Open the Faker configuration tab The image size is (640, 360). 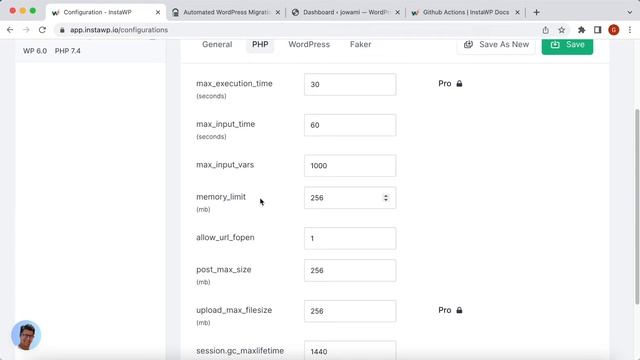click(x=360, y=44)
